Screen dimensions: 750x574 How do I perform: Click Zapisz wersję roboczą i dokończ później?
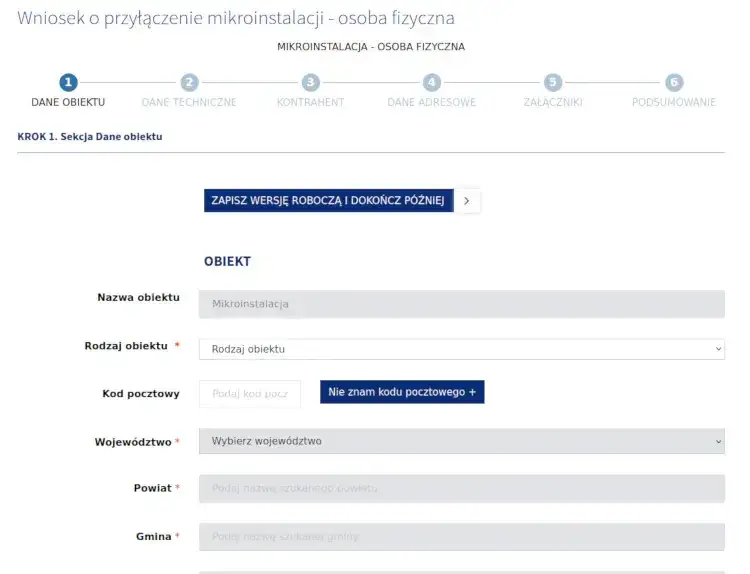coord(329,200)
